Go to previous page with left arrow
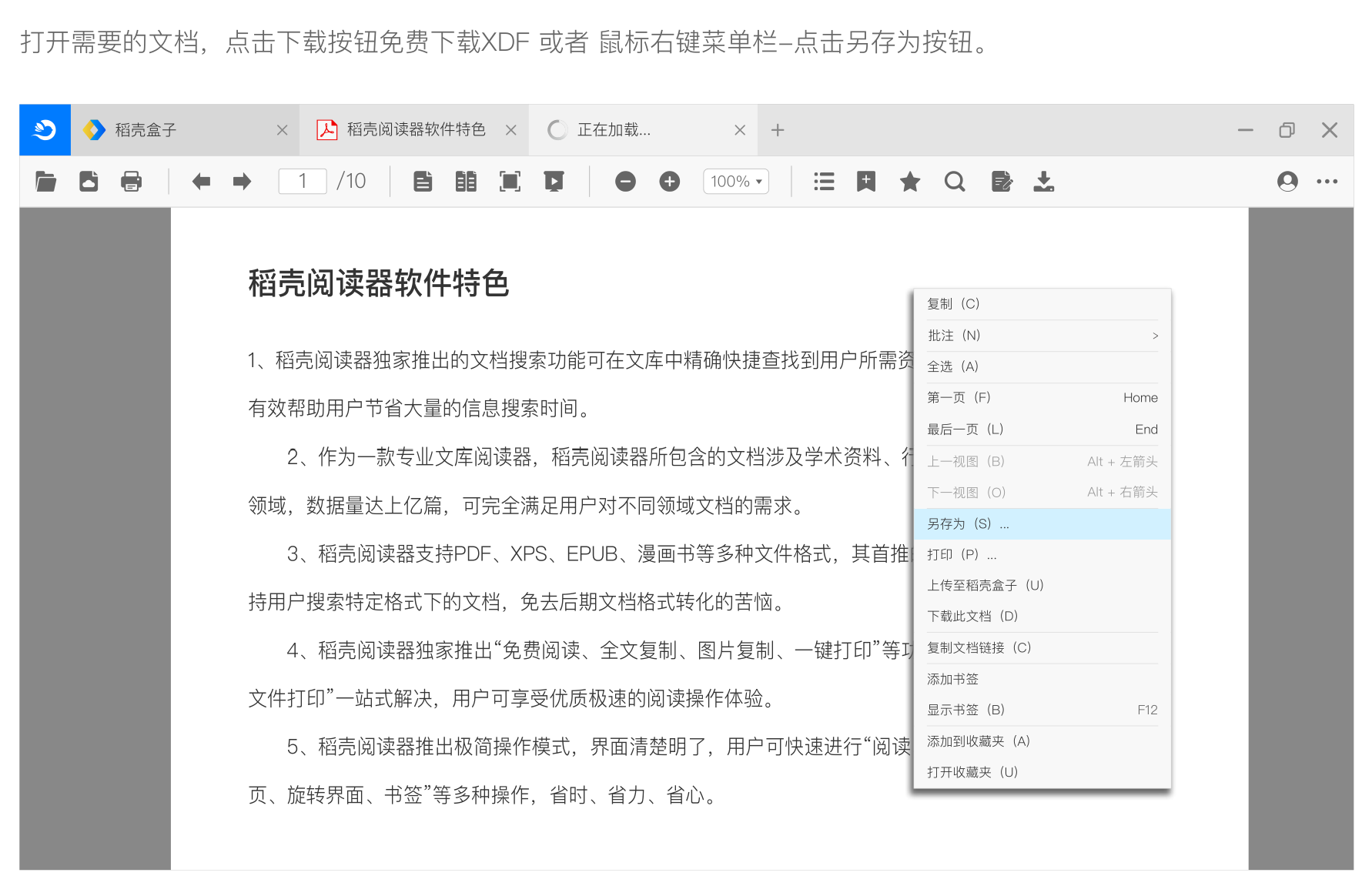This screenshot has height=896, width=1372. pos(201,182)
